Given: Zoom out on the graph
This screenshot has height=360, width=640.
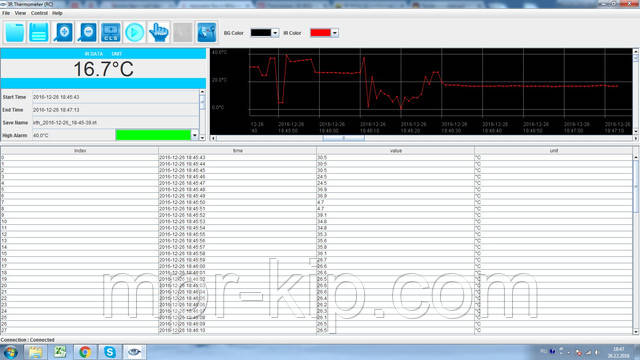Looking at the screenshot, I should tap(87, 32).
